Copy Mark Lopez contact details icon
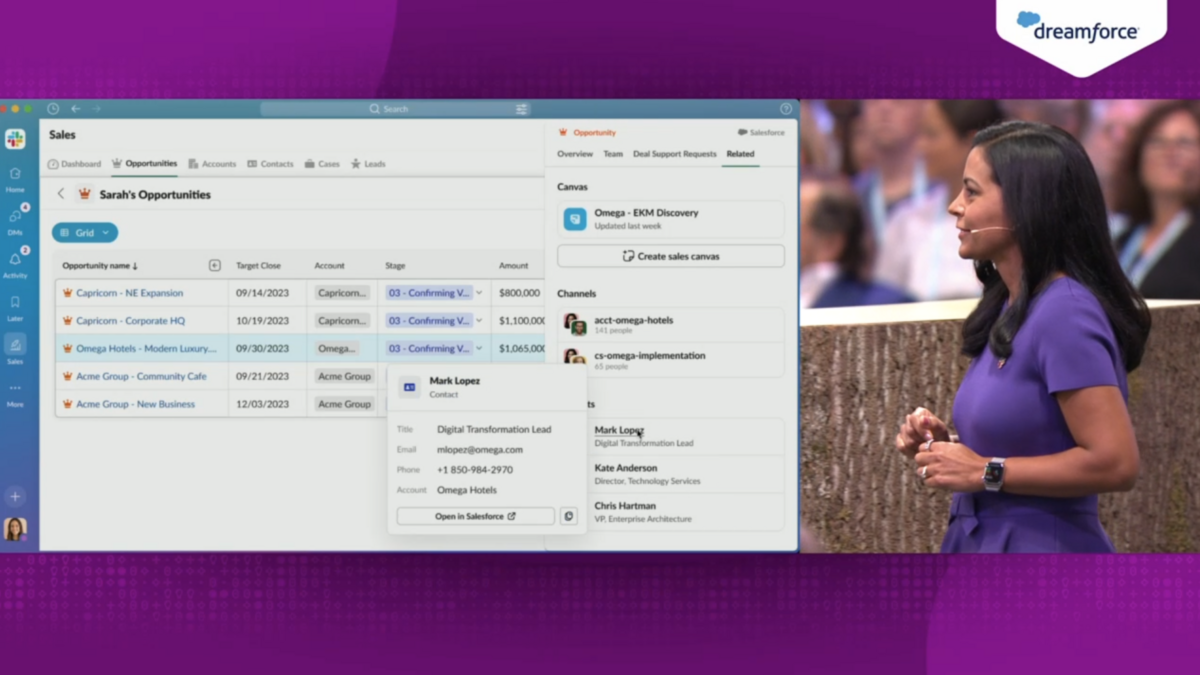Screen dimensions: 1200x675 568,517
